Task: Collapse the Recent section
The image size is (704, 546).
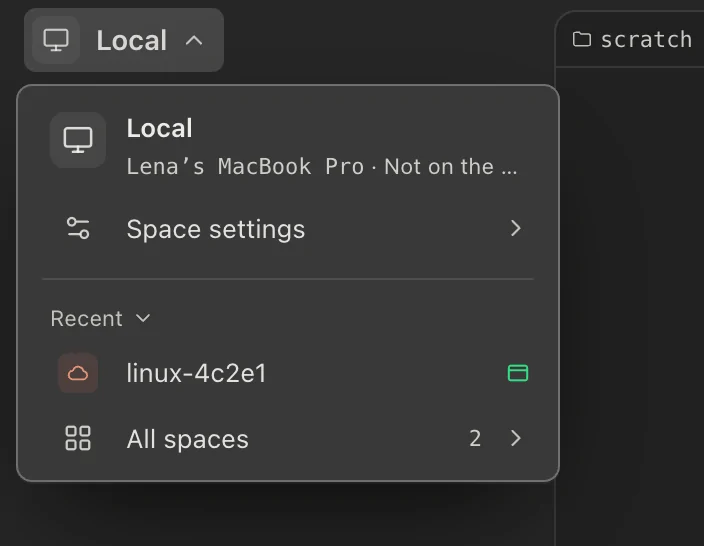Action: (x=101, y=318)
